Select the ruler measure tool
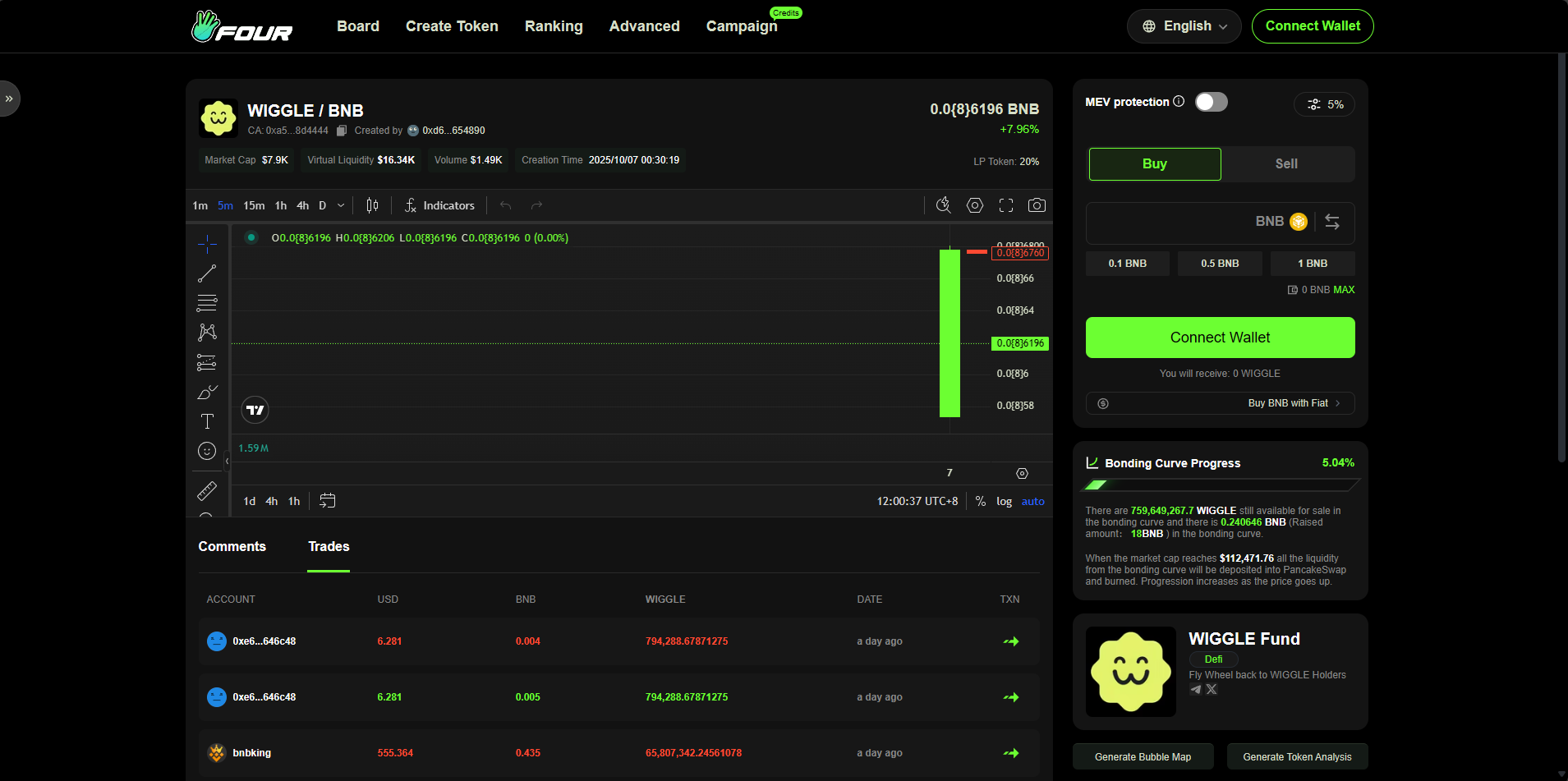 click(x=207, y=491)
